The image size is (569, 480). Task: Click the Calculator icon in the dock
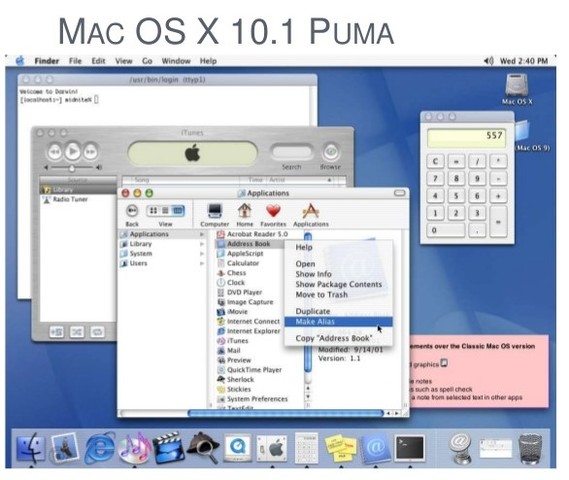coord(306,448)
